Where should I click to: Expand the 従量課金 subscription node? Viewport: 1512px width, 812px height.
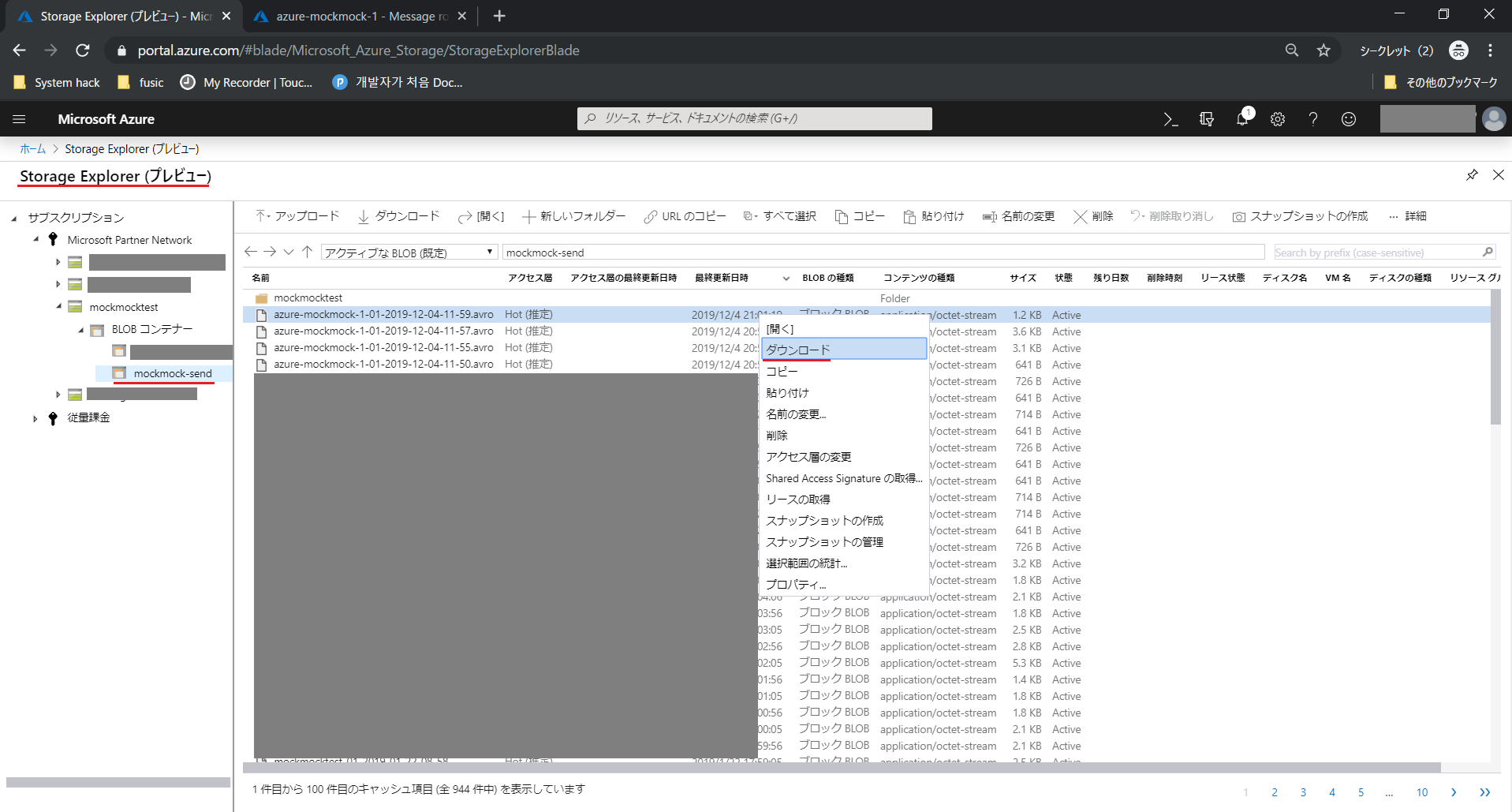35,417
